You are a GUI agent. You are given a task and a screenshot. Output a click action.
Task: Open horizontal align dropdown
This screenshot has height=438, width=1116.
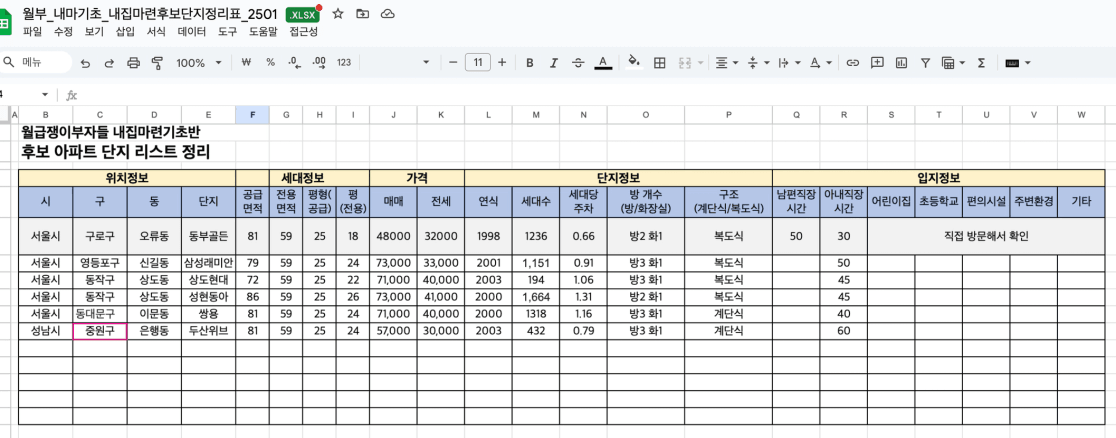coord(726,63)
